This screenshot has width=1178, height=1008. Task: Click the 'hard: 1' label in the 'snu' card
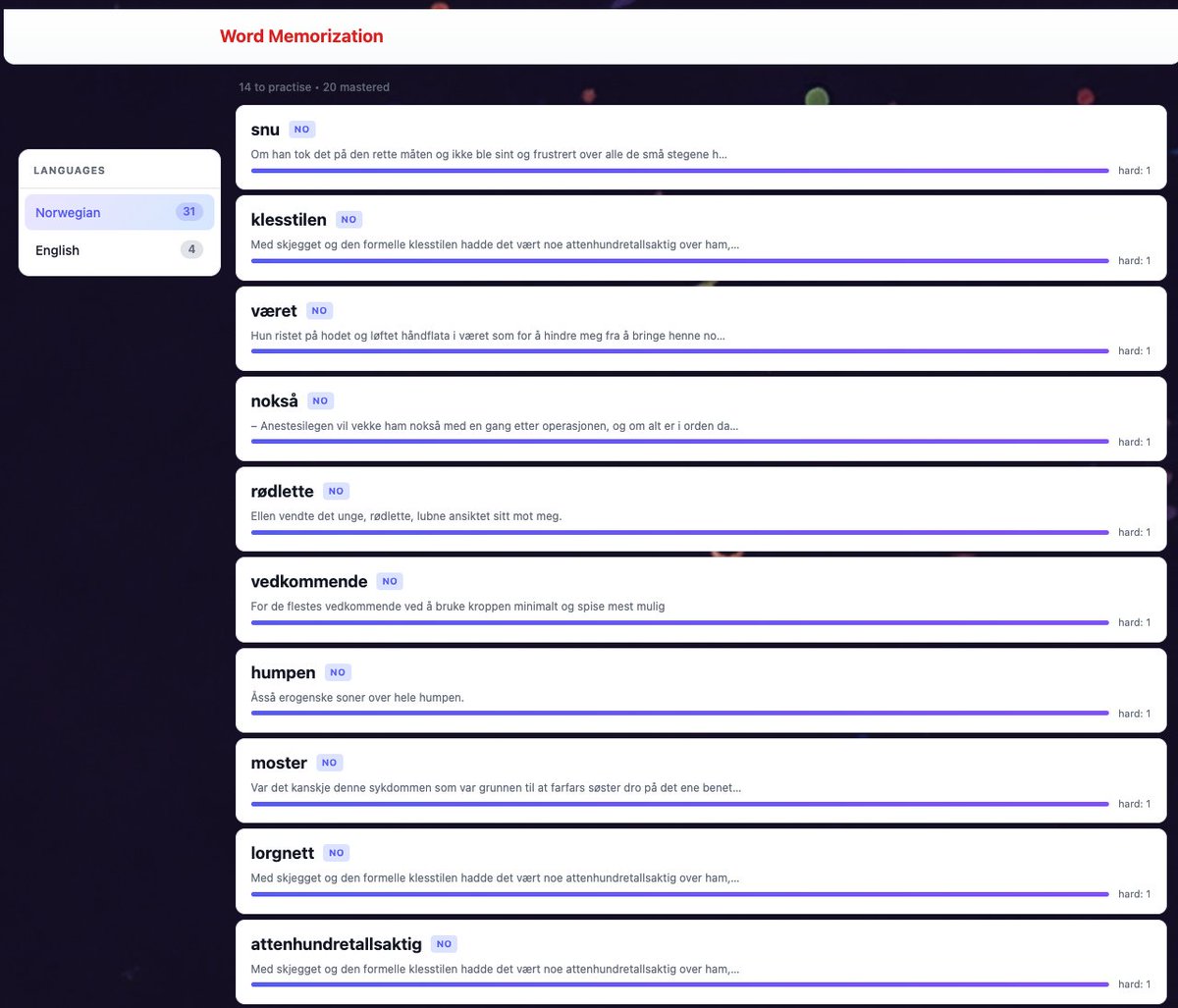(1134, 171)
